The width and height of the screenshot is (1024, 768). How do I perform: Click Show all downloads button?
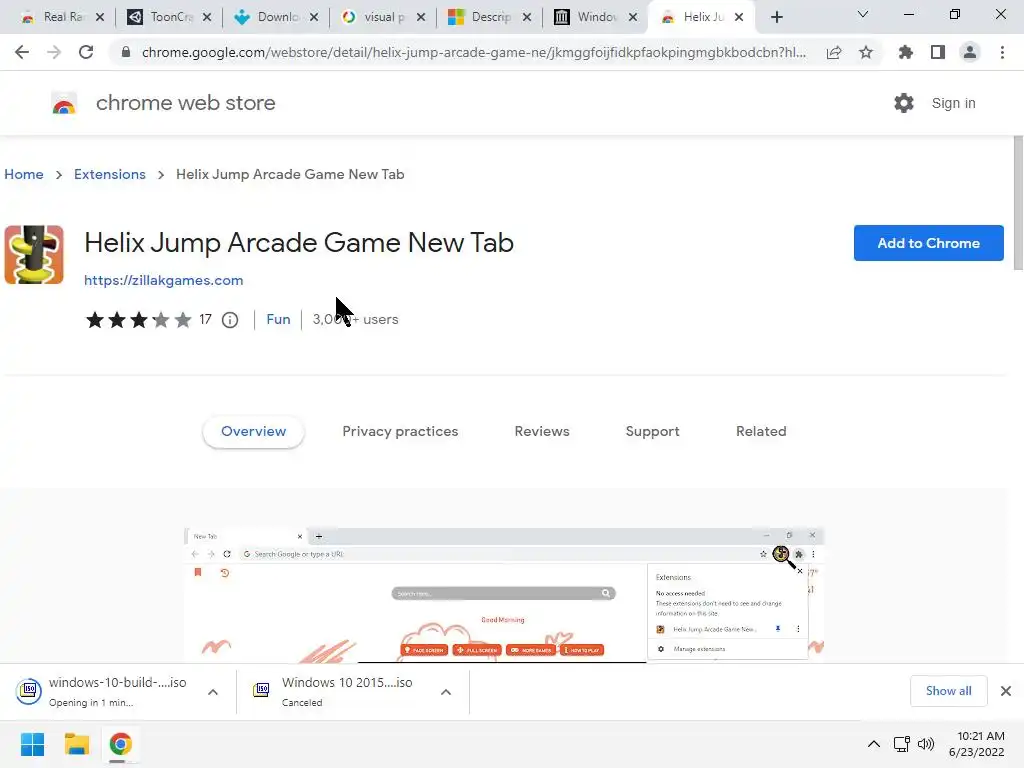(x=949, y=691)
